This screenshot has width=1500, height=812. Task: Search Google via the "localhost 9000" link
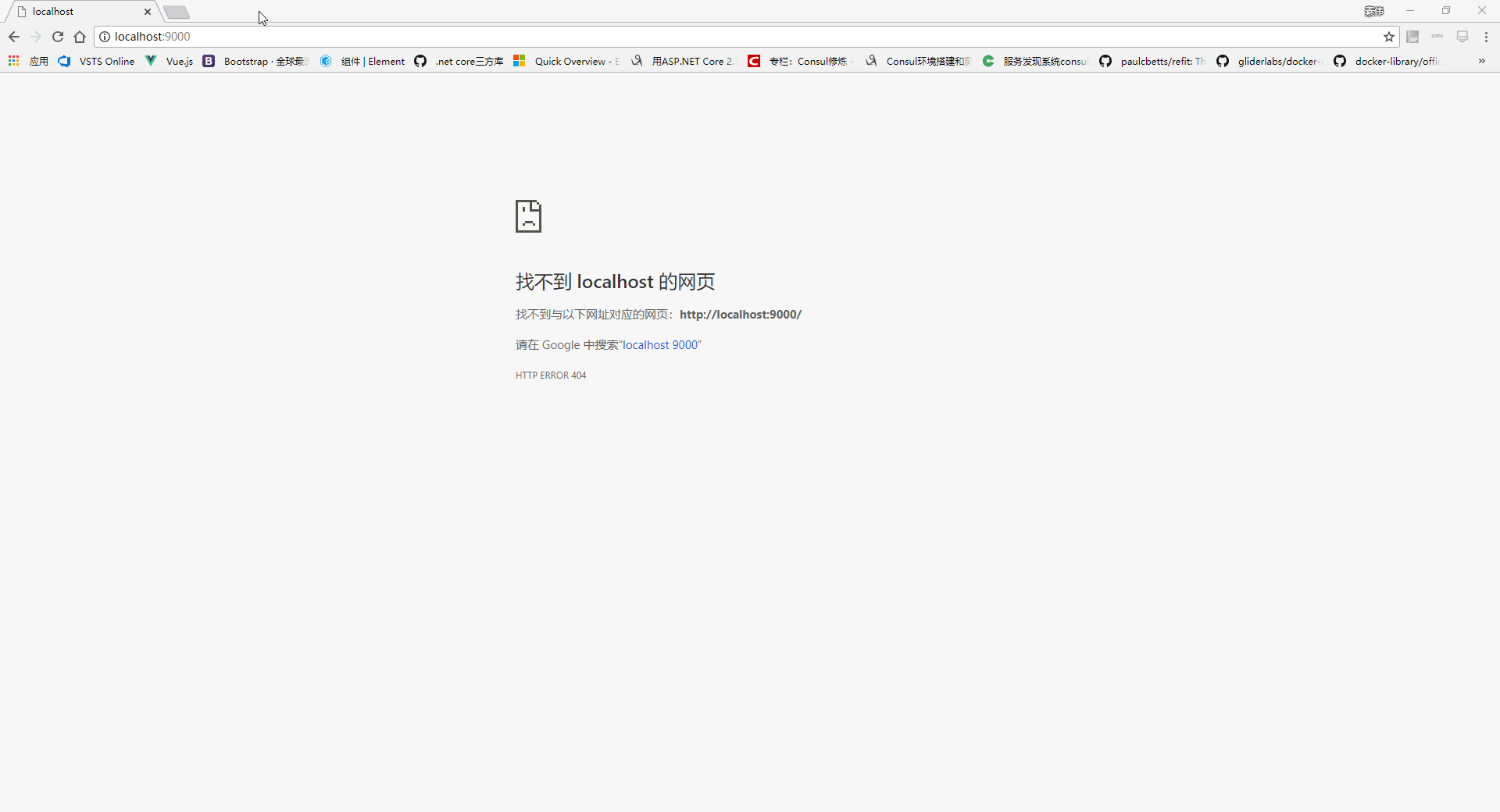point(660,345)
